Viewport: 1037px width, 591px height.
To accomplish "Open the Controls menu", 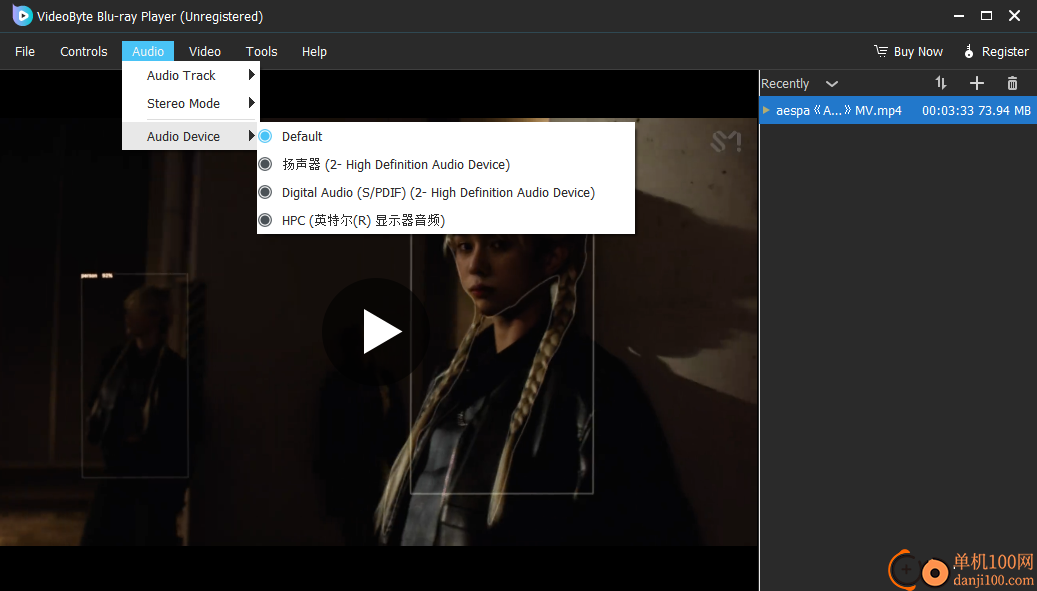I will (x=83, y=52).
